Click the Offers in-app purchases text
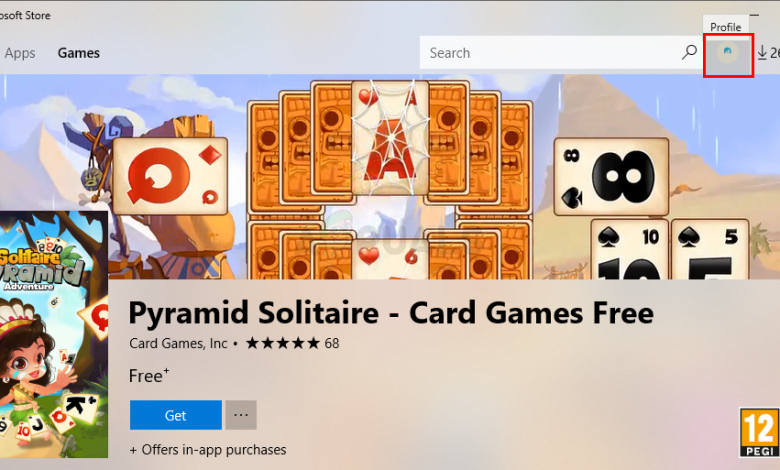The width and height of the screenshot is (780, 470). tap(207, 450)
